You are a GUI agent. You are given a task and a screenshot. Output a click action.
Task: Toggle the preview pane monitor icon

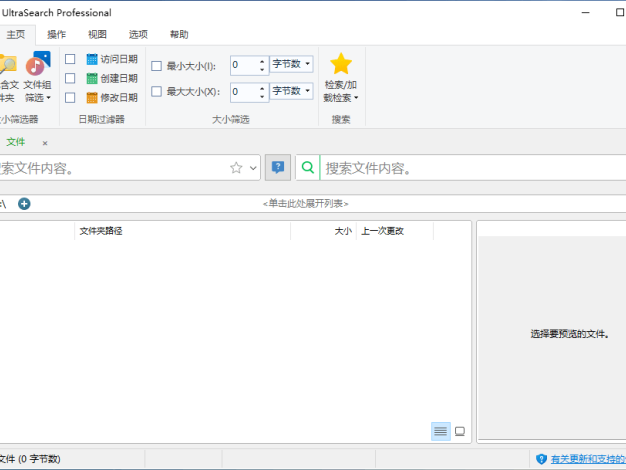(460, 431)
